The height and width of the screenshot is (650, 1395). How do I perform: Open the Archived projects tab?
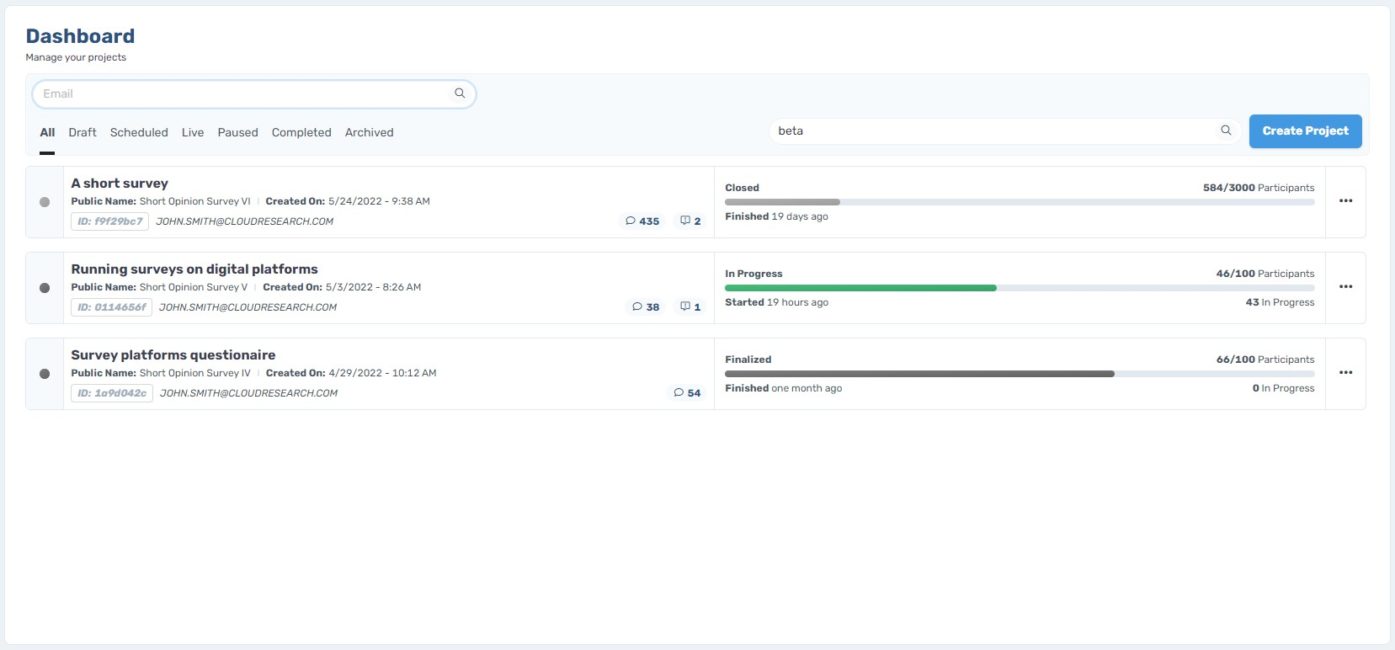coord(369,131)
